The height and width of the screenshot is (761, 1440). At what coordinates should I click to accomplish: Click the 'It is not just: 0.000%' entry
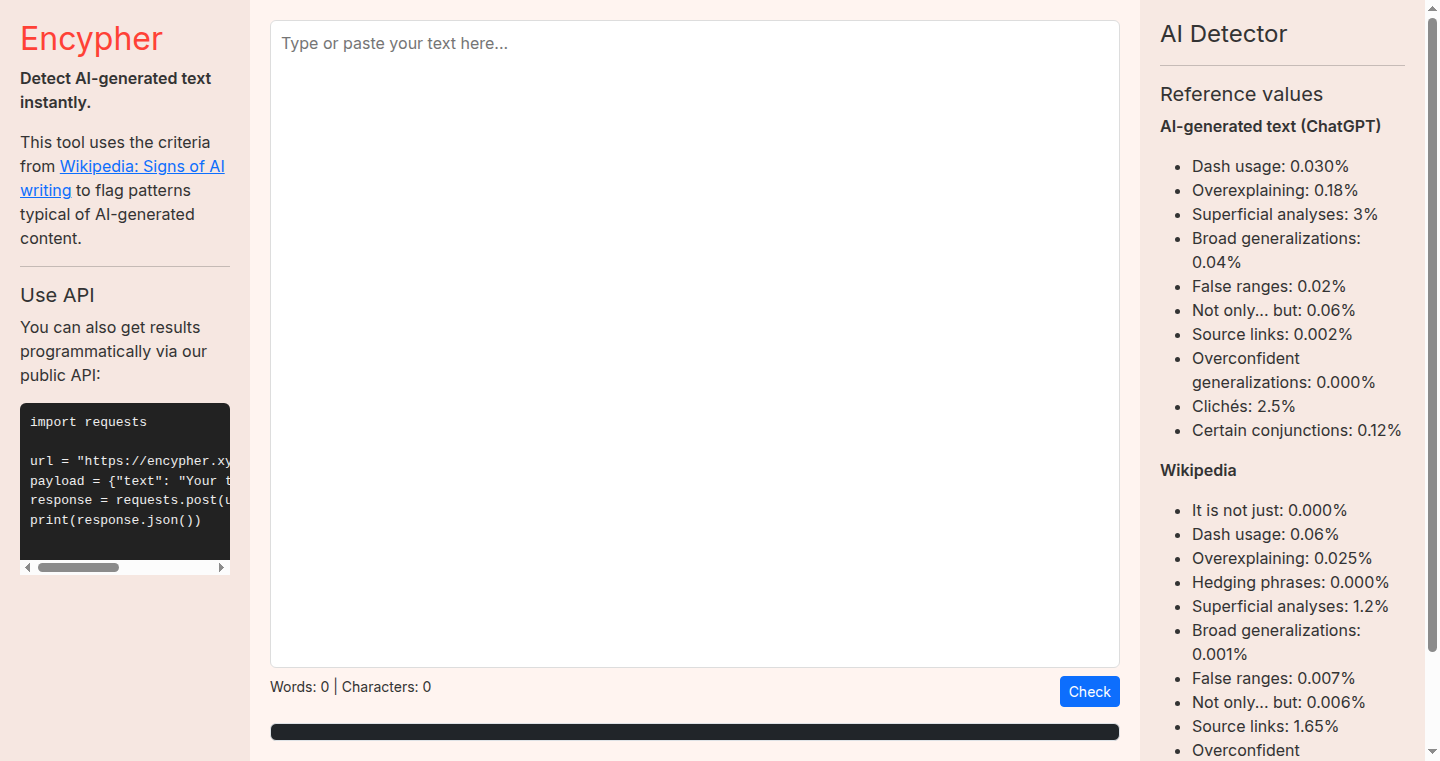click(1270, 510)
